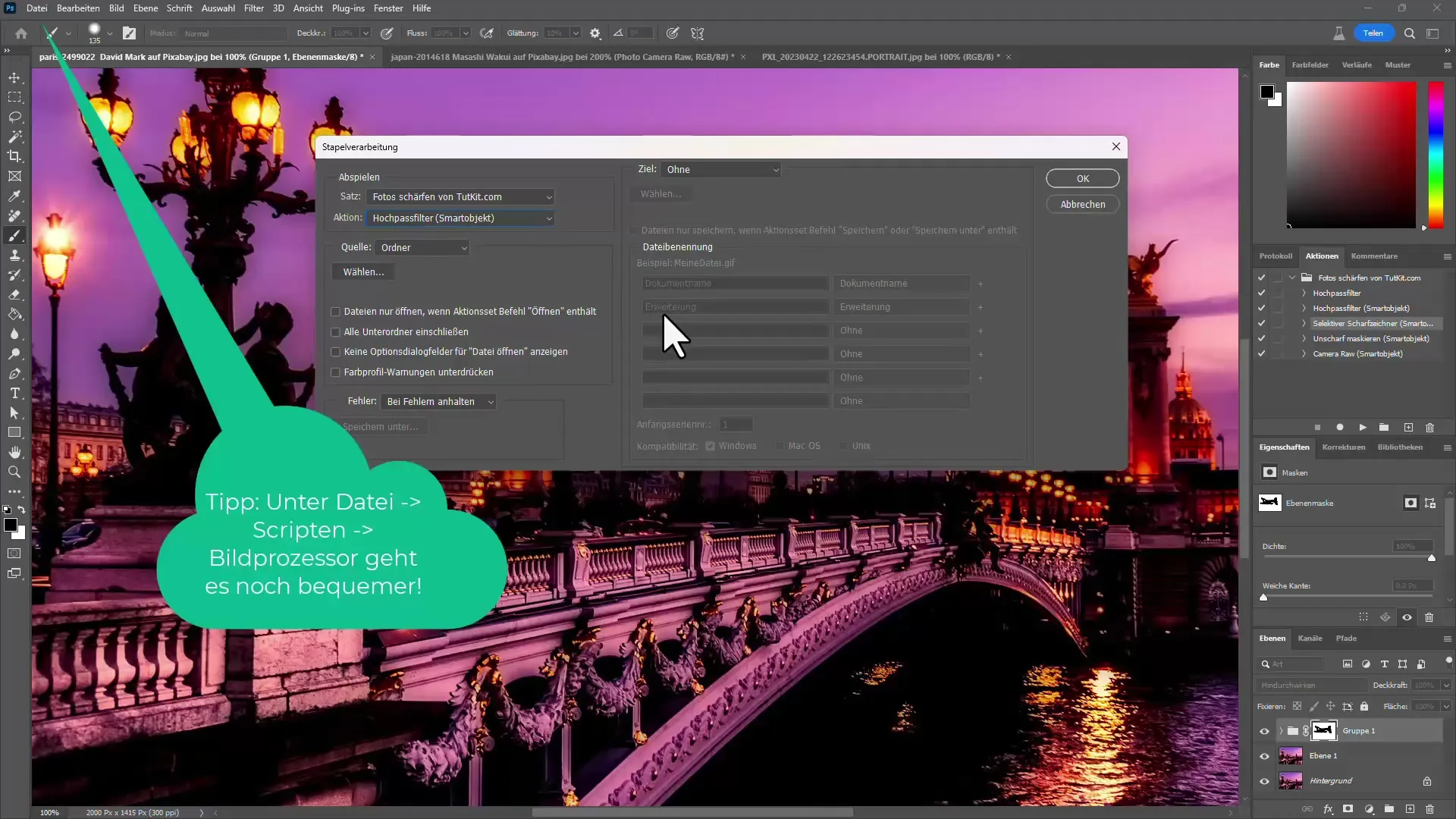Select the Eyedropper tool
Screen dimensions: 1456x819
14,196
